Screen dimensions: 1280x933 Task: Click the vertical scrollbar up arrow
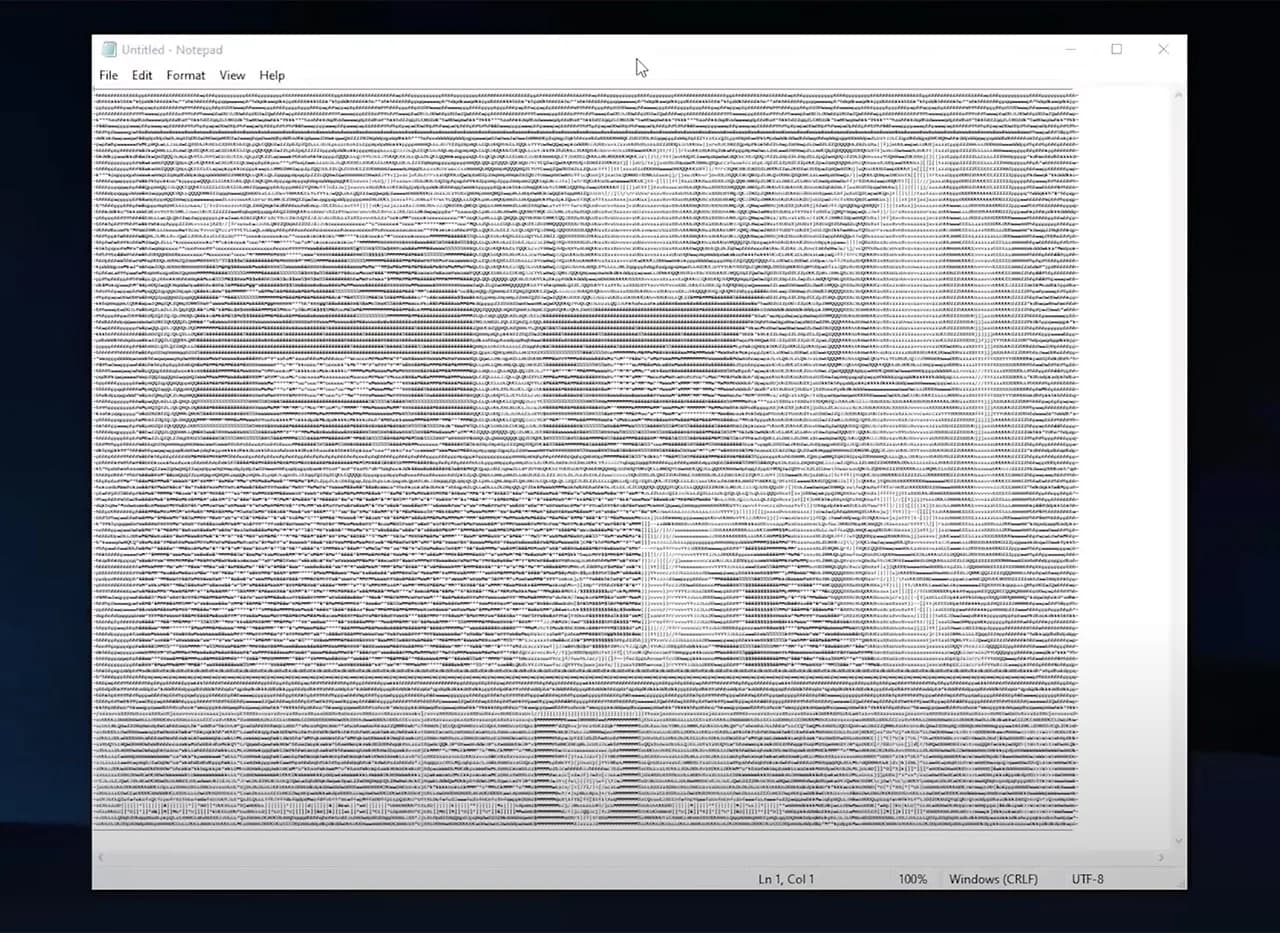[1178, 95]
